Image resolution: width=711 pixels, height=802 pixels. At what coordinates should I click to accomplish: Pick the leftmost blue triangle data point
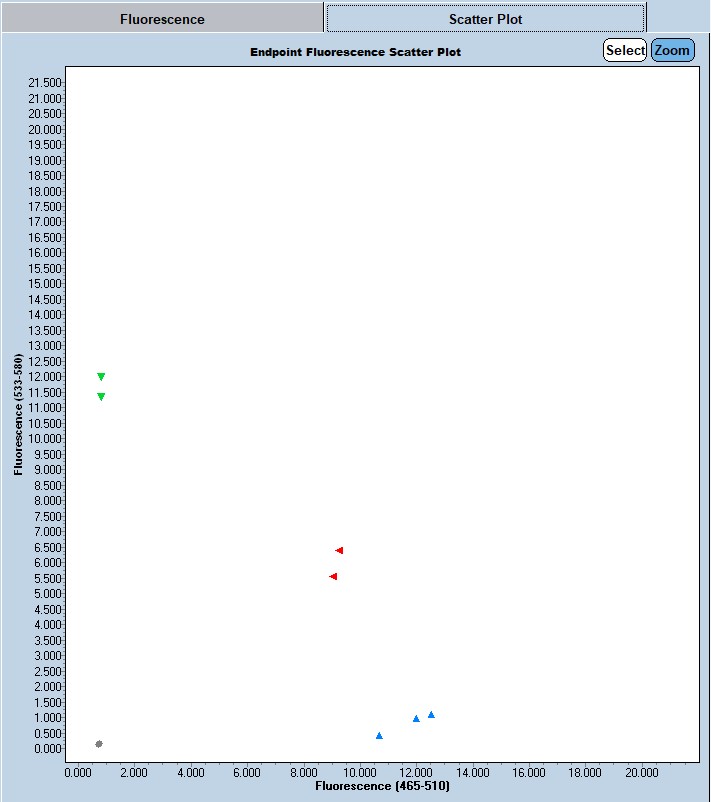(379, 735)
